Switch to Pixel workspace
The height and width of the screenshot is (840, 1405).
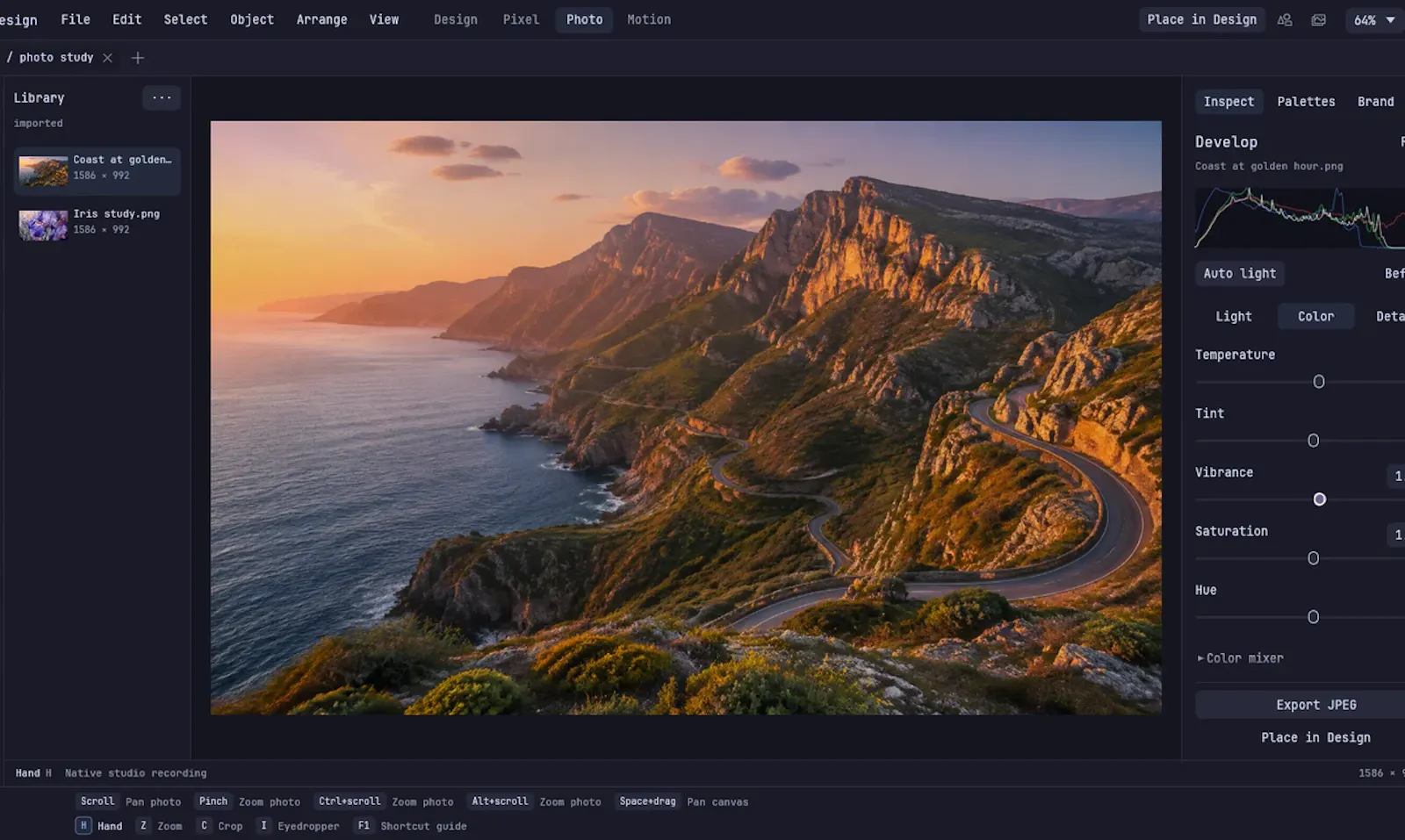(x=521, y=19)
